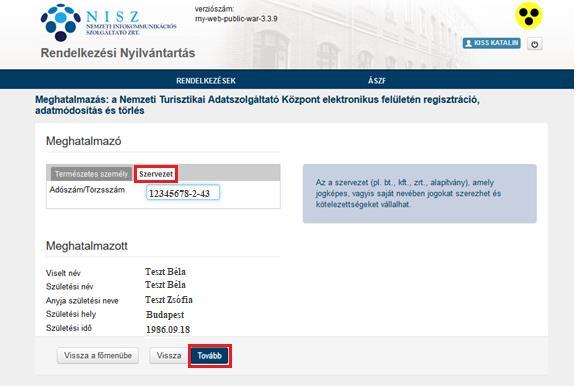Click the Meghatalmazott heading

[87, 246]
